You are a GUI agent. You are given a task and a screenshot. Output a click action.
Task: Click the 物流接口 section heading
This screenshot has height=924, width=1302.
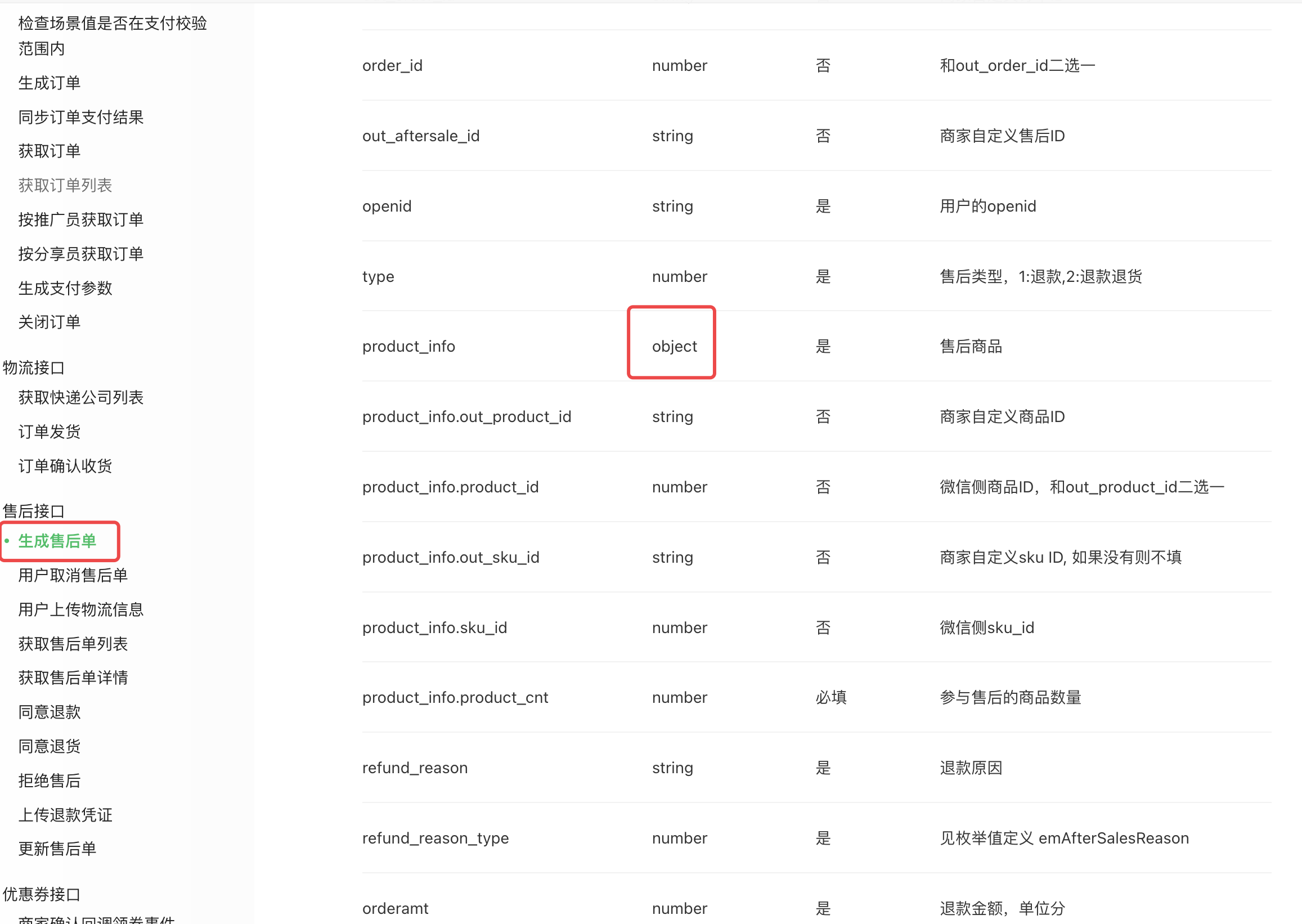[x=34, y=367]
